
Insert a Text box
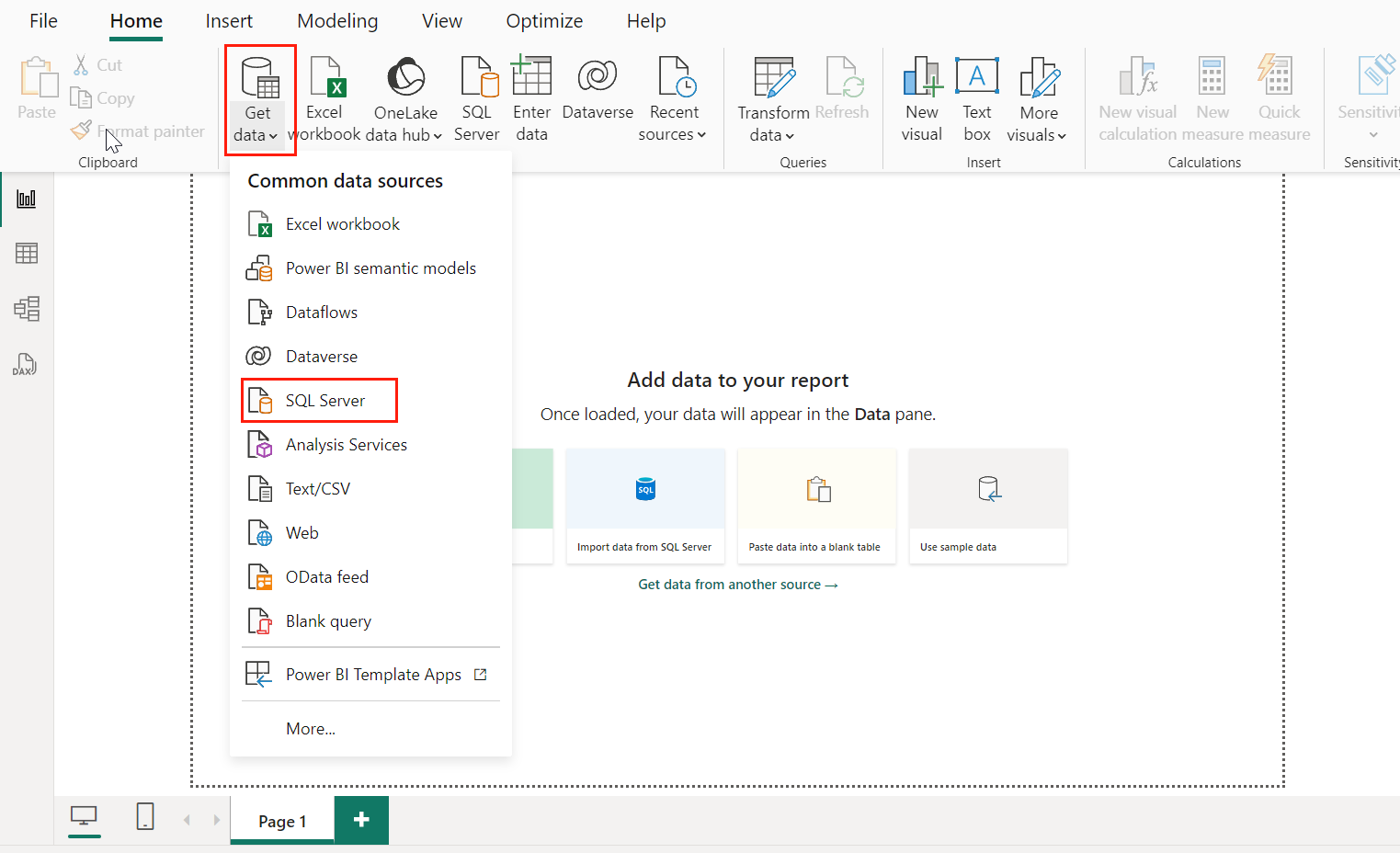[x=976, y=97]
